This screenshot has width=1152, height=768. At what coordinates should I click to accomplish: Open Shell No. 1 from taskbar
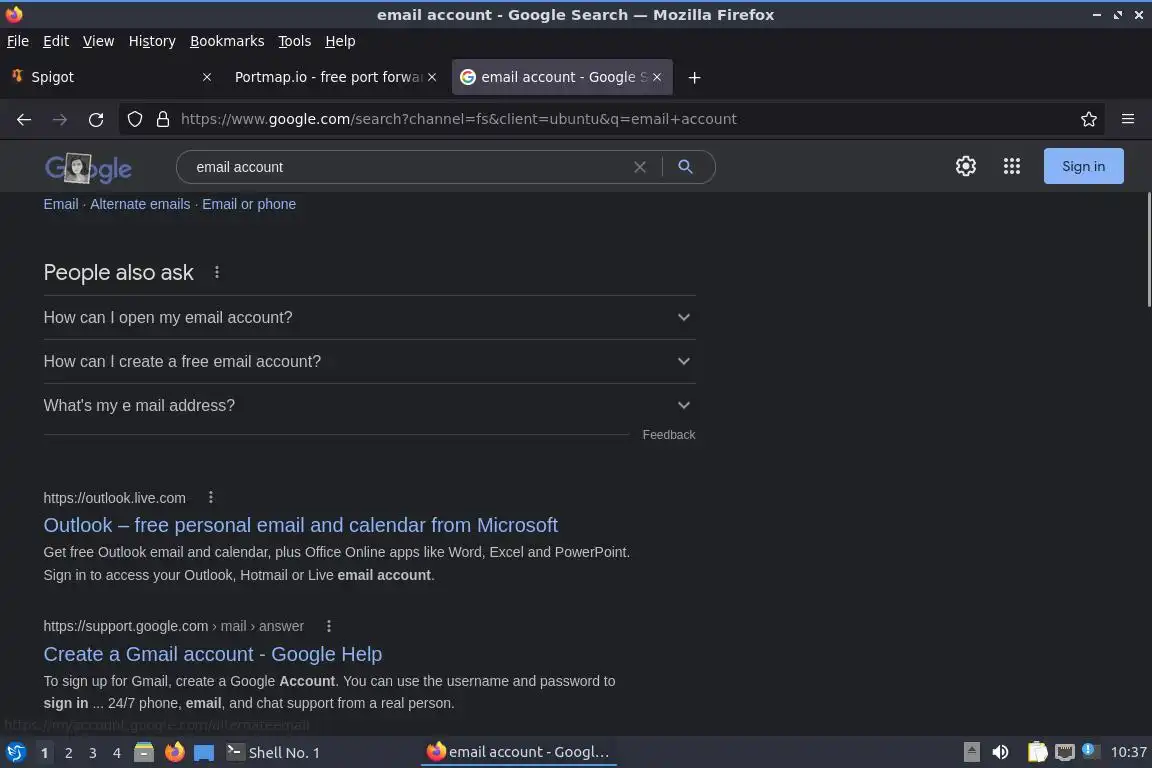273,753
